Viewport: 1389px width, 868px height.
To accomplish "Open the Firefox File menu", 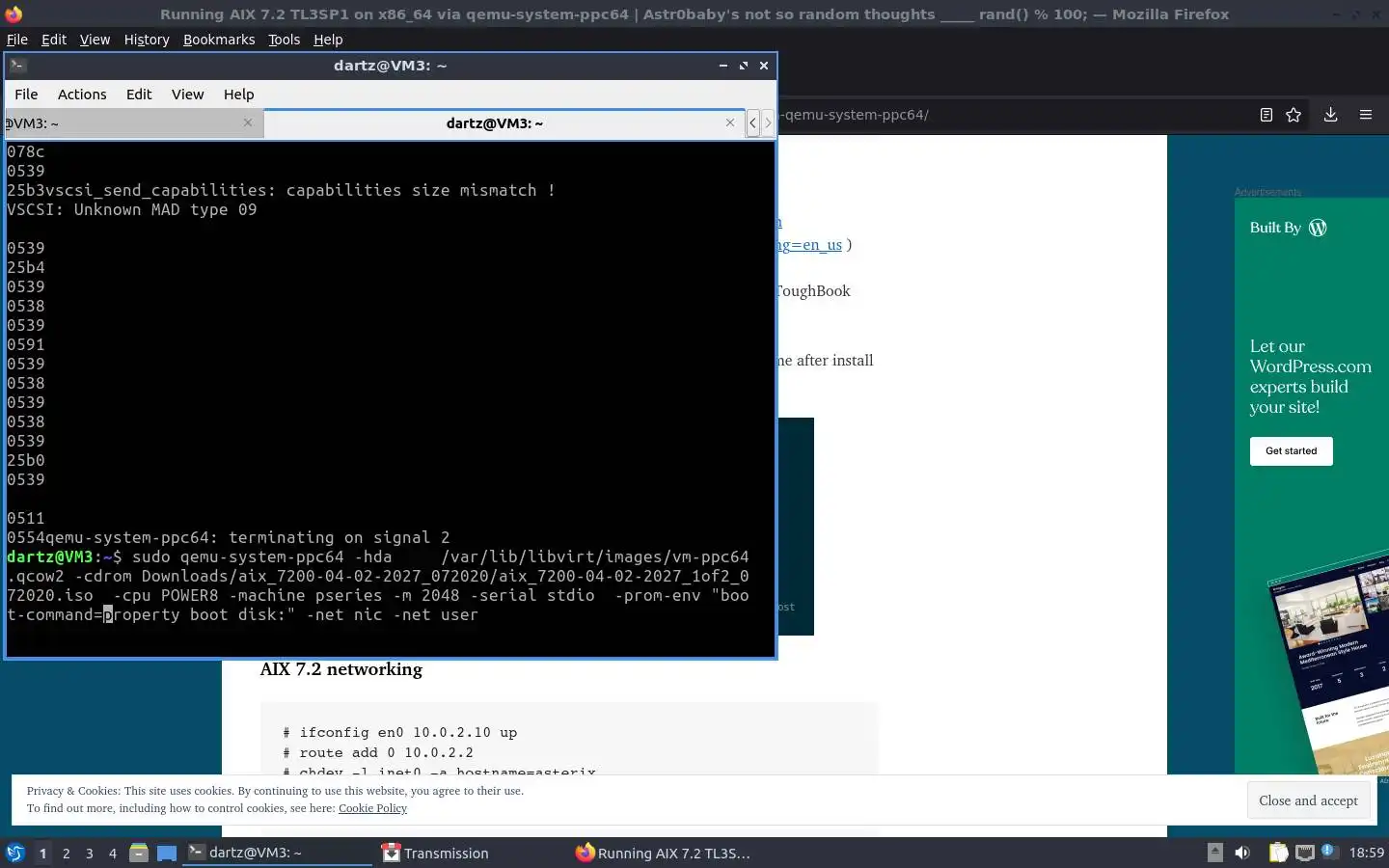I will point(17,40).
